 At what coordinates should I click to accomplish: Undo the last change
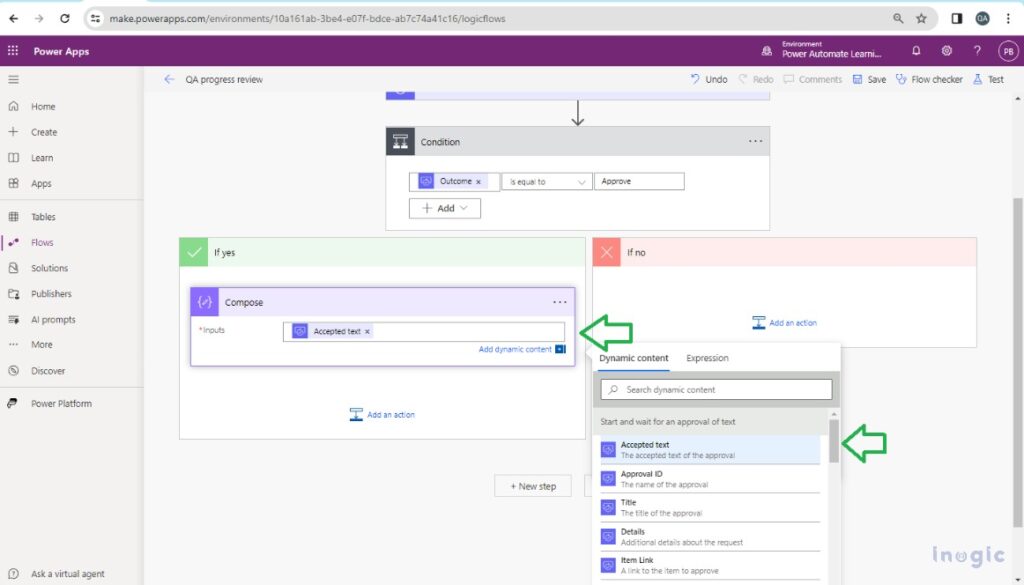[710, 79]
